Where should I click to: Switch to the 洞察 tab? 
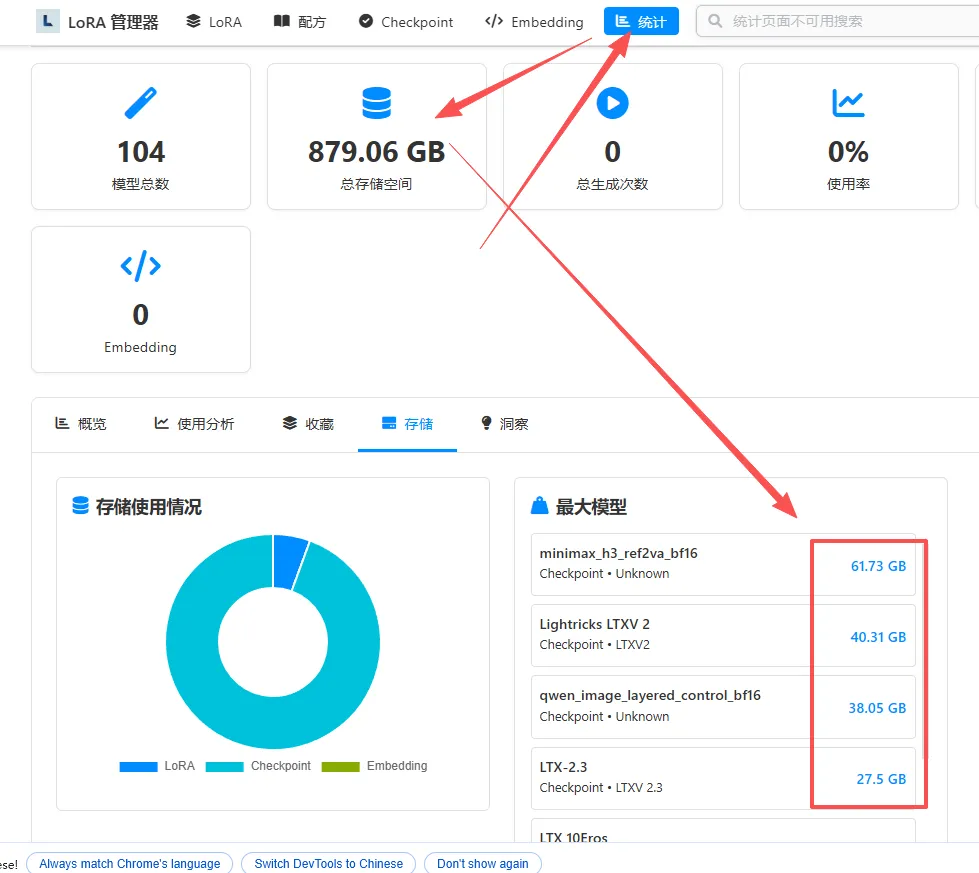click(x=504, y=424)
